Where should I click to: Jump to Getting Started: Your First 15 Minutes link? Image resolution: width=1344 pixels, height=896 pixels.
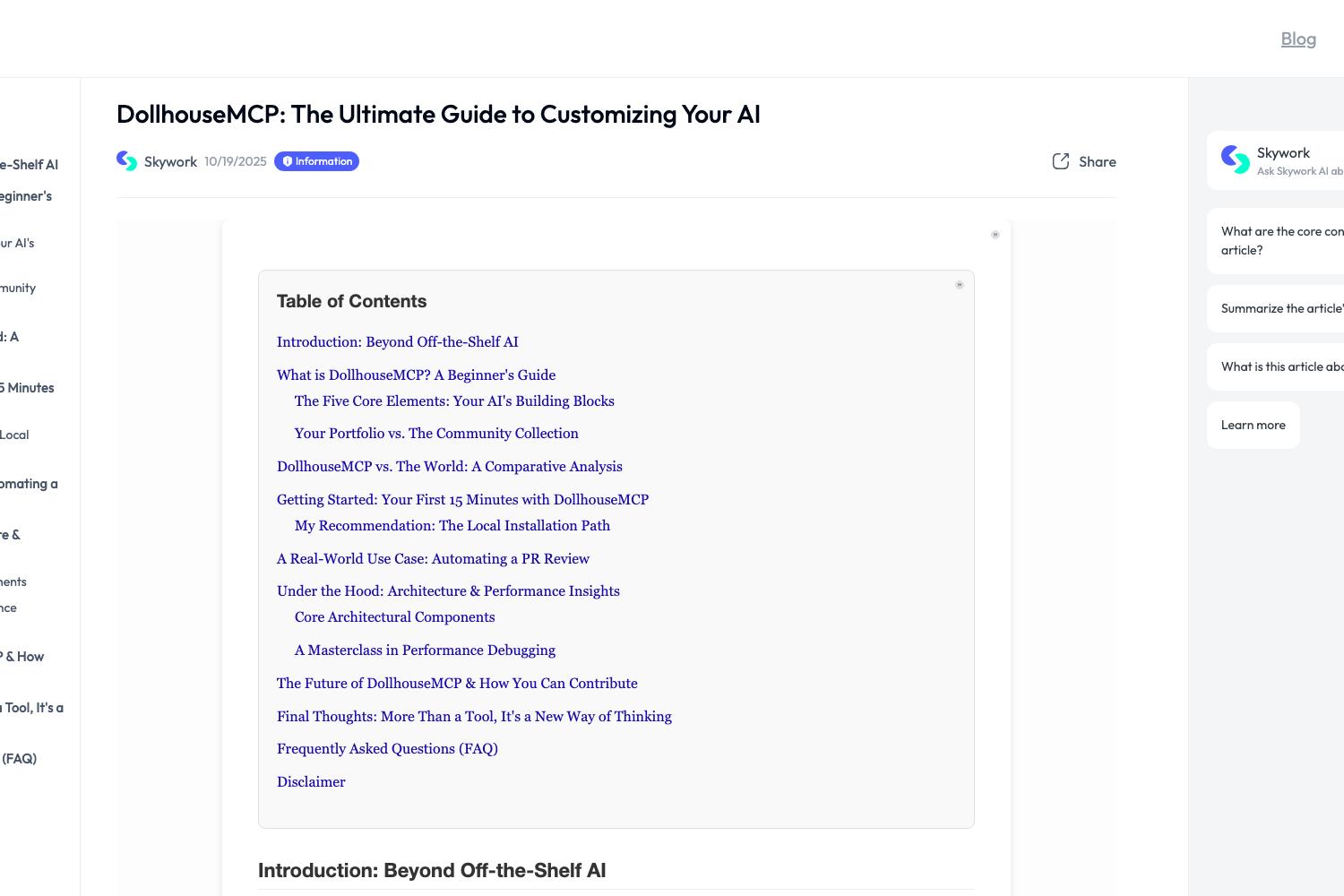(462, 500)
